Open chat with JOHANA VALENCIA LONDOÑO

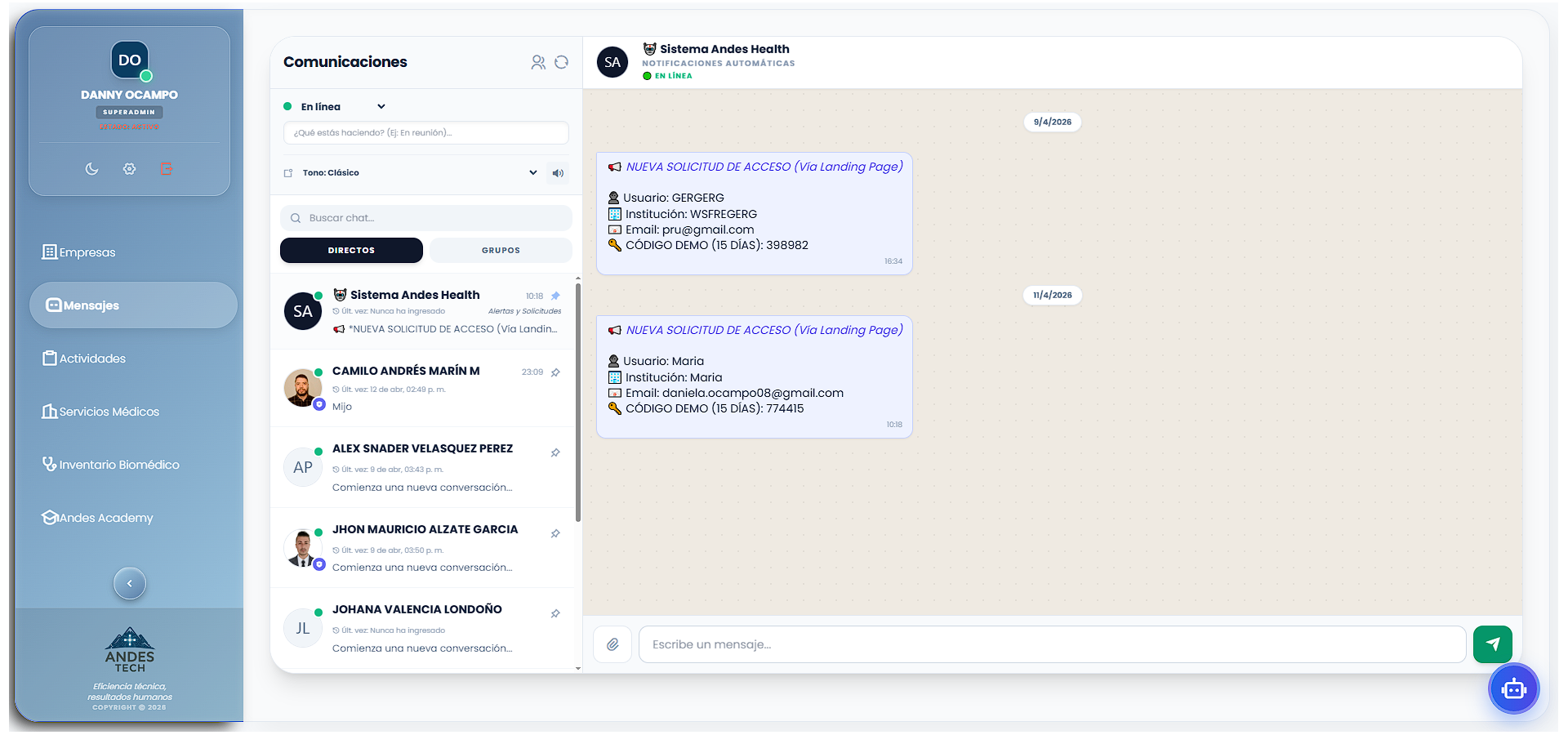click(423, 629)
